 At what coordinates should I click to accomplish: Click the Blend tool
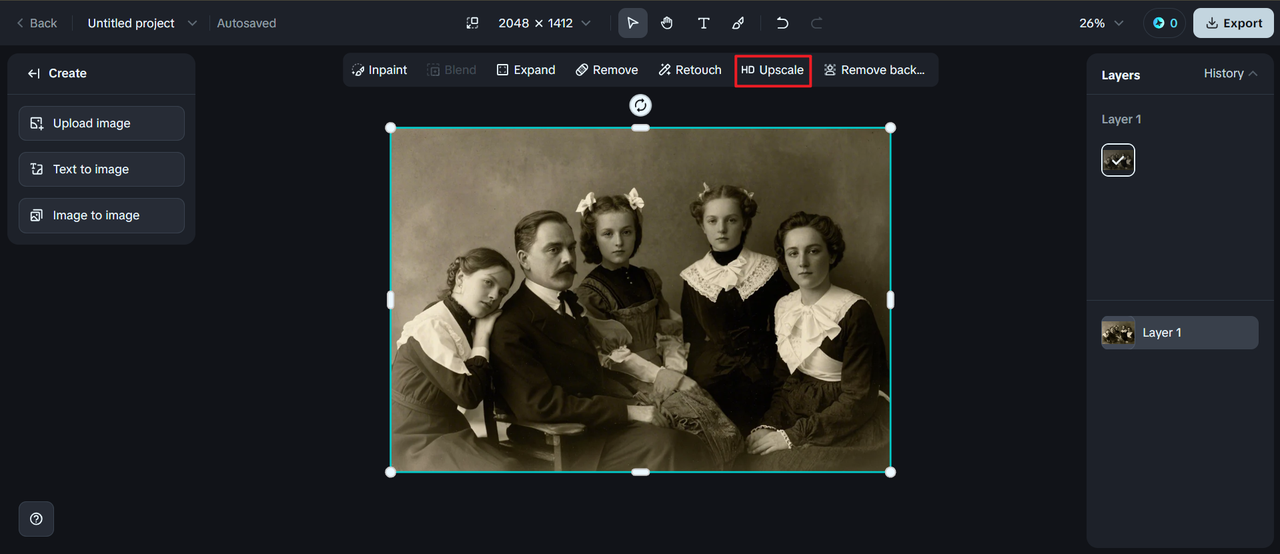452,70
